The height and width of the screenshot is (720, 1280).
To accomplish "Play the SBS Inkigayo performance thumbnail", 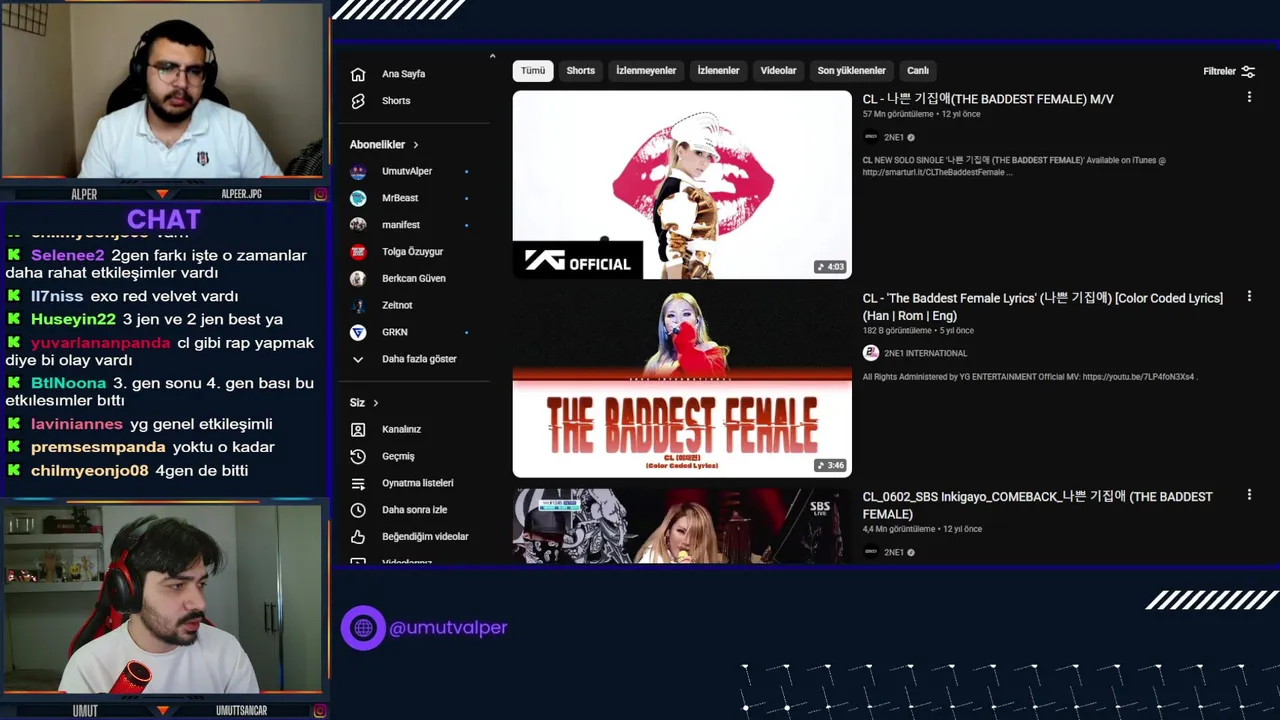I will [x=682, y=526].
